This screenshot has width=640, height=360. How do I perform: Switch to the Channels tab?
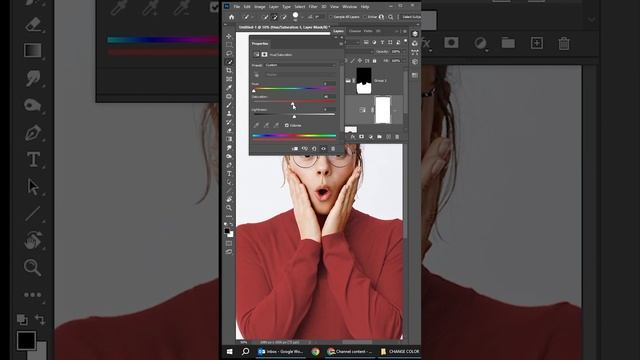[354, 31]
